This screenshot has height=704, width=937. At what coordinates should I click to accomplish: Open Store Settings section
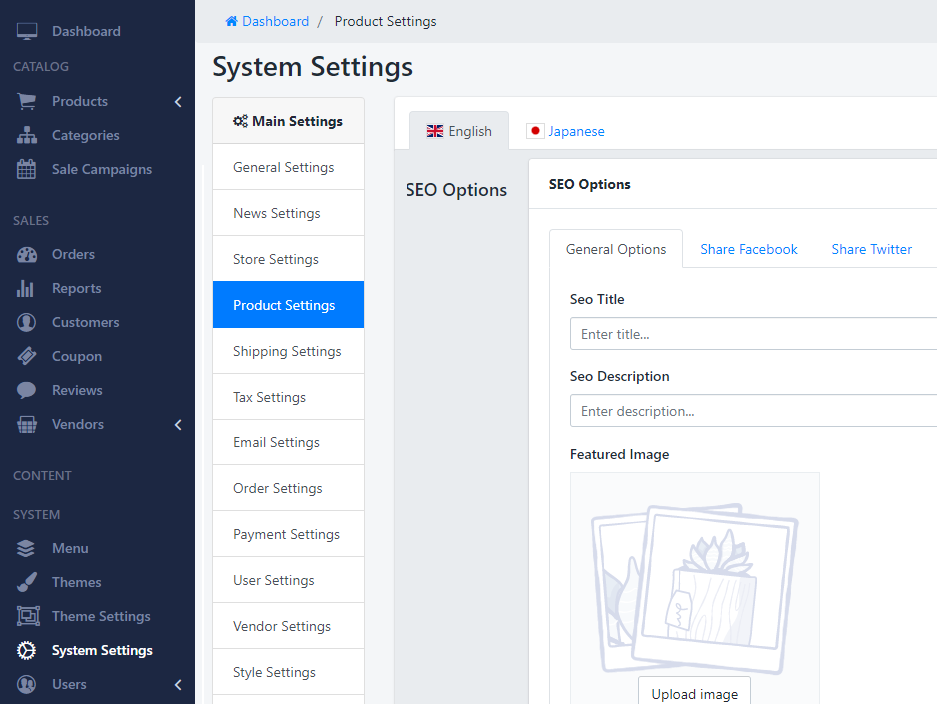point(289,259)
